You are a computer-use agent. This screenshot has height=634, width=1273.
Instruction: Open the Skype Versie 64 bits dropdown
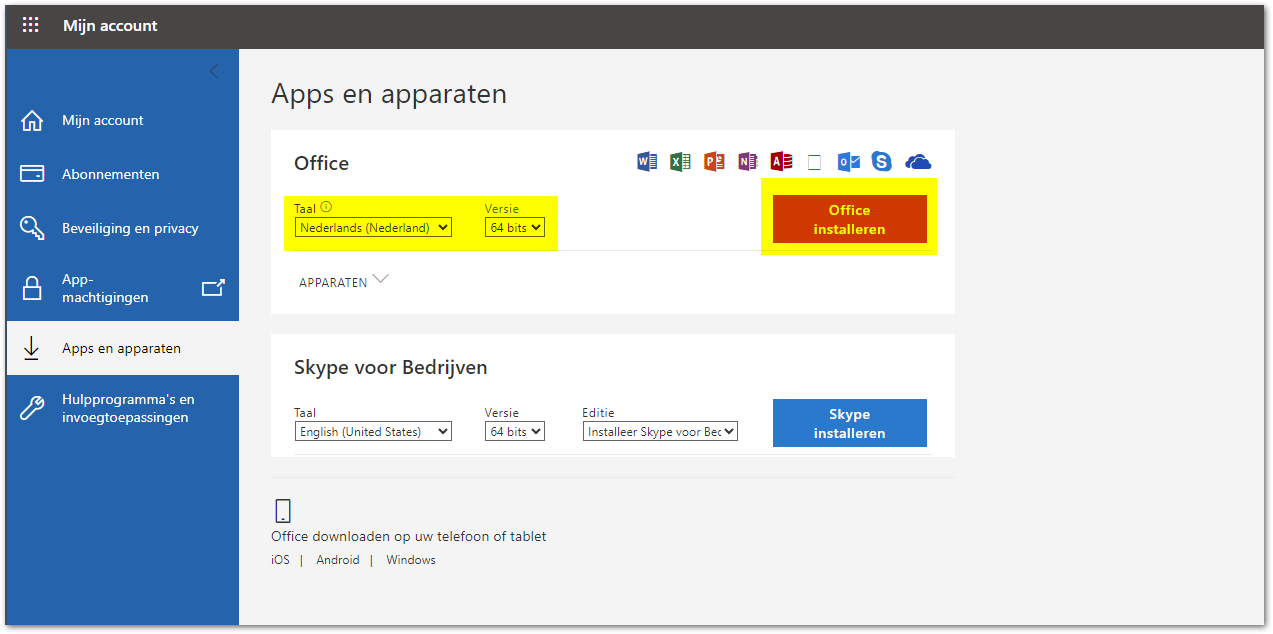pos(515,432)
